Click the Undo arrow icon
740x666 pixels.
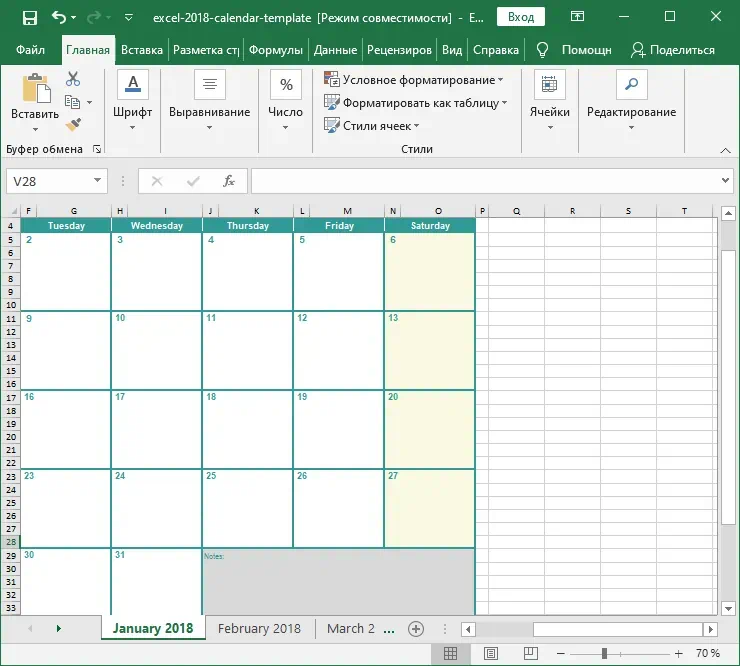pos(60,17)
